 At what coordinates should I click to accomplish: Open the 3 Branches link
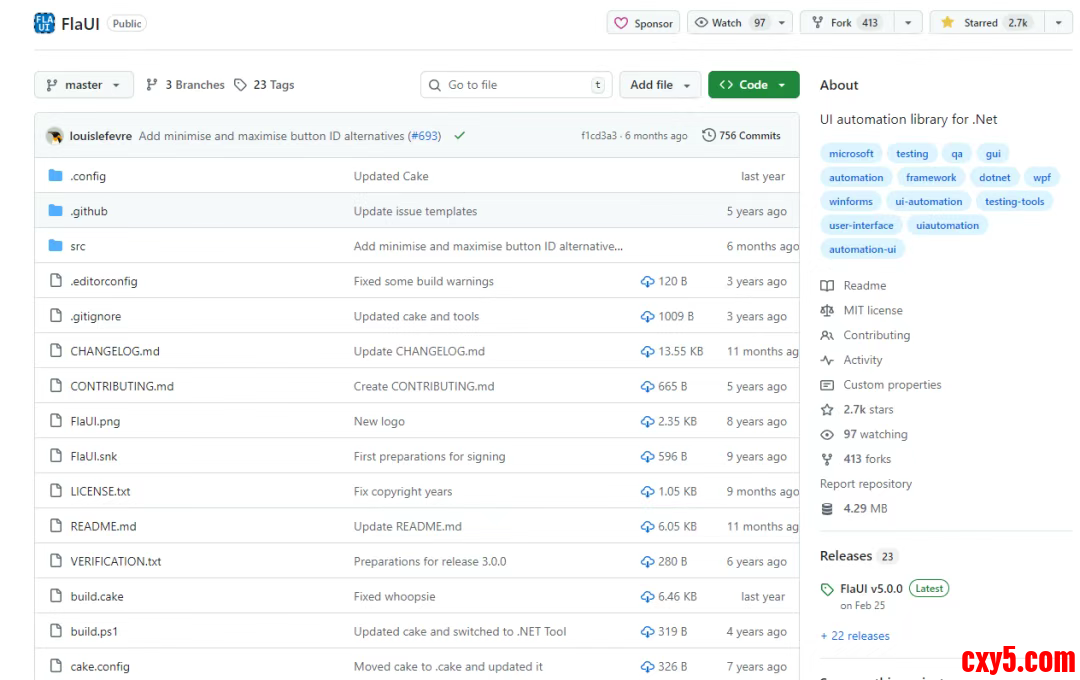coord(186,85)
